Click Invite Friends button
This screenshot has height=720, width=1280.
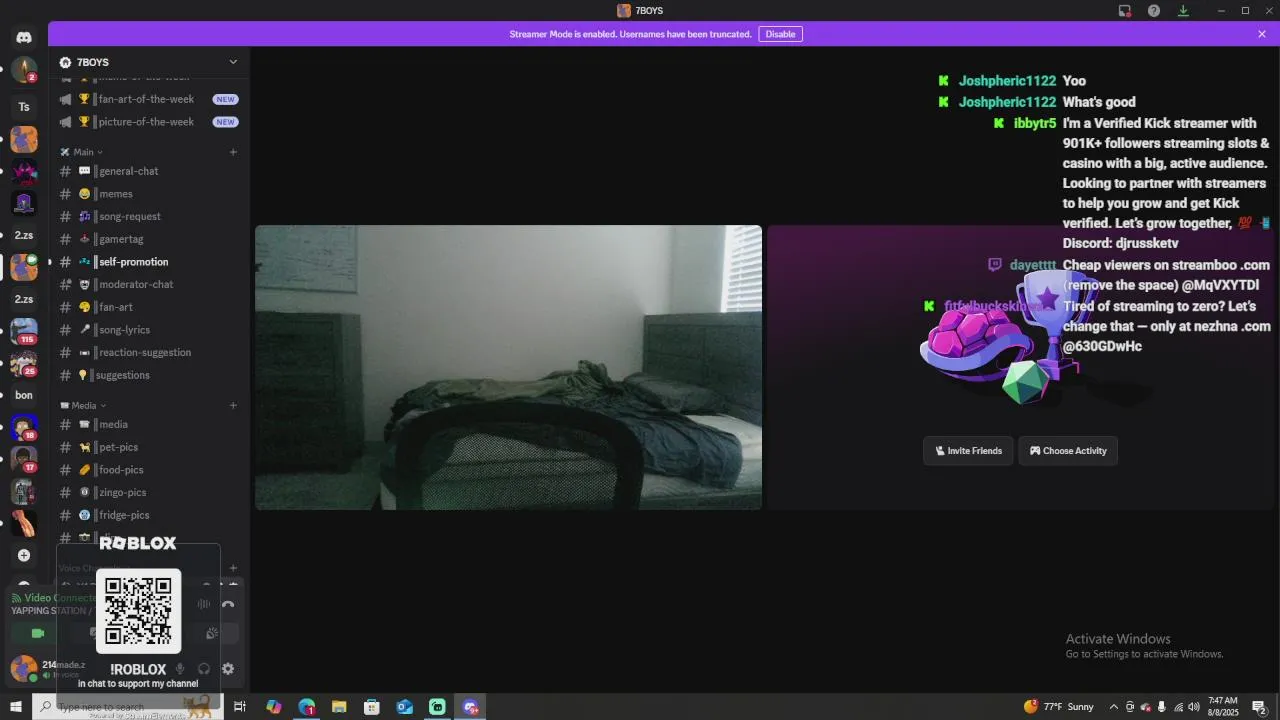[x=968, y=451]
